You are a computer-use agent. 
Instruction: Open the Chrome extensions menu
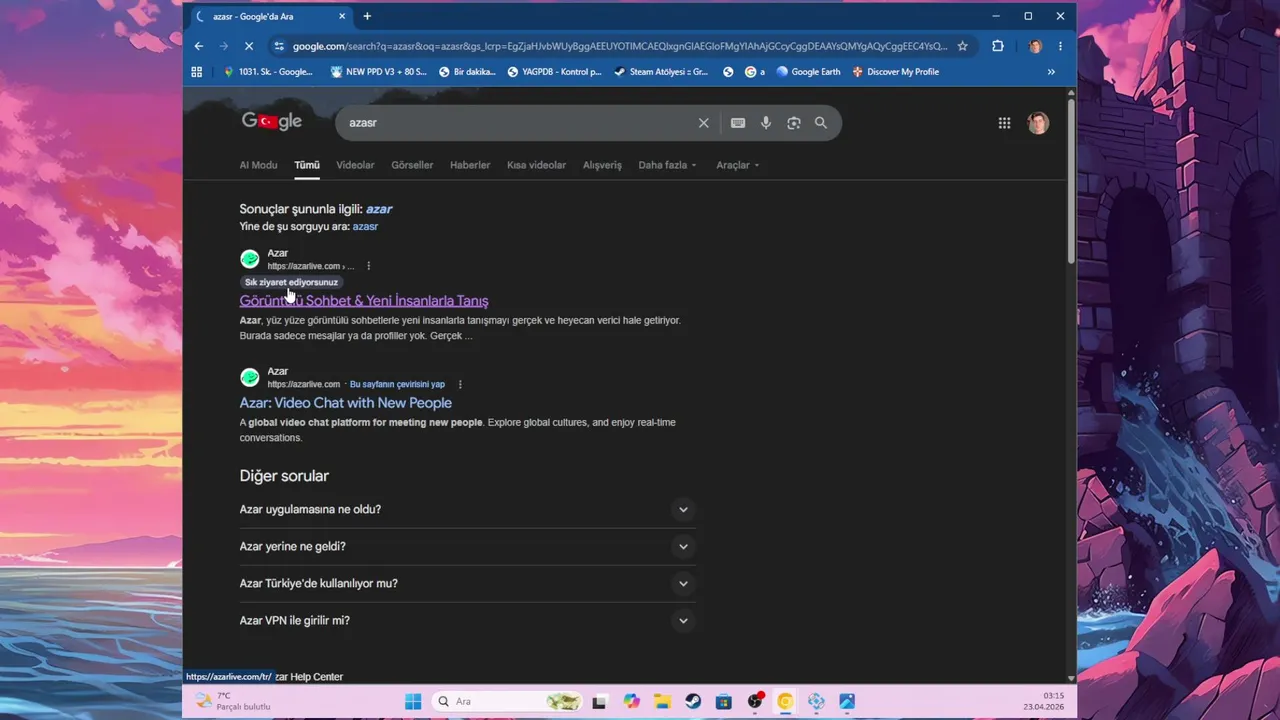pyautogui.click(x=997, y=46)
